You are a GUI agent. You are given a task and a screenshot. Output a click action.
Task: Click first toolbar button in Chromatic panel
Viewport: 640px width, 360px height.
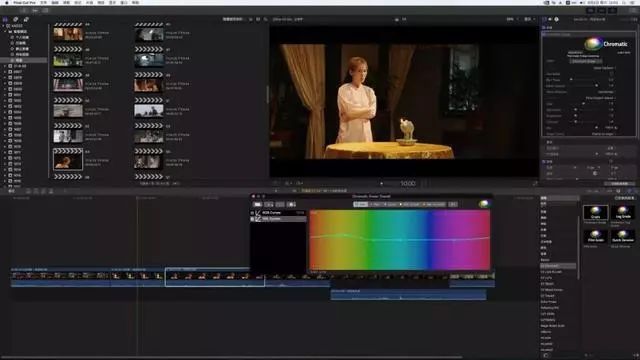click(x=258, y=204)
